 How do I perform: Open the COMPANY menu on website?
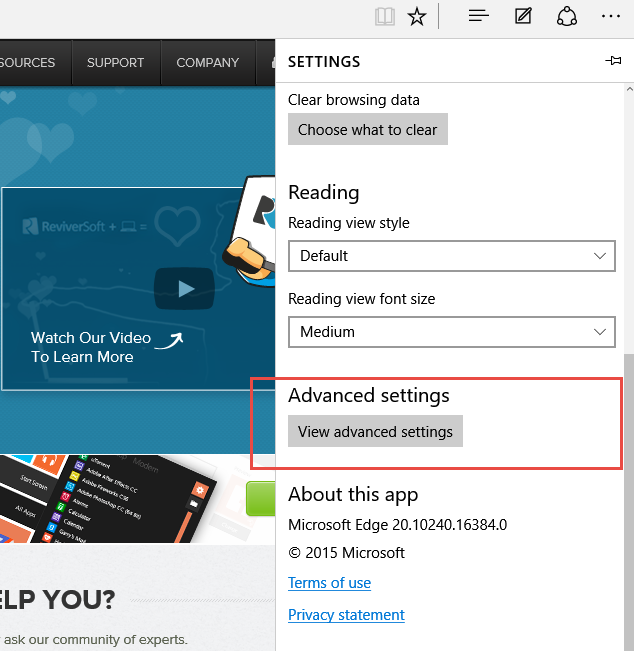tap(208, 63)
